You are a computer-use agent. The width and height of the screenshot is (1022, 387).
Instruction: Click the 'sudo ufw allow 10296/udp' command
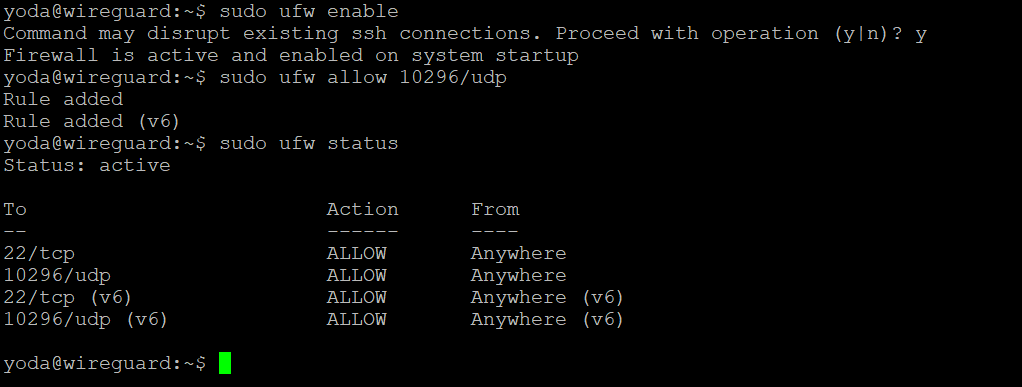click(363, 78)
